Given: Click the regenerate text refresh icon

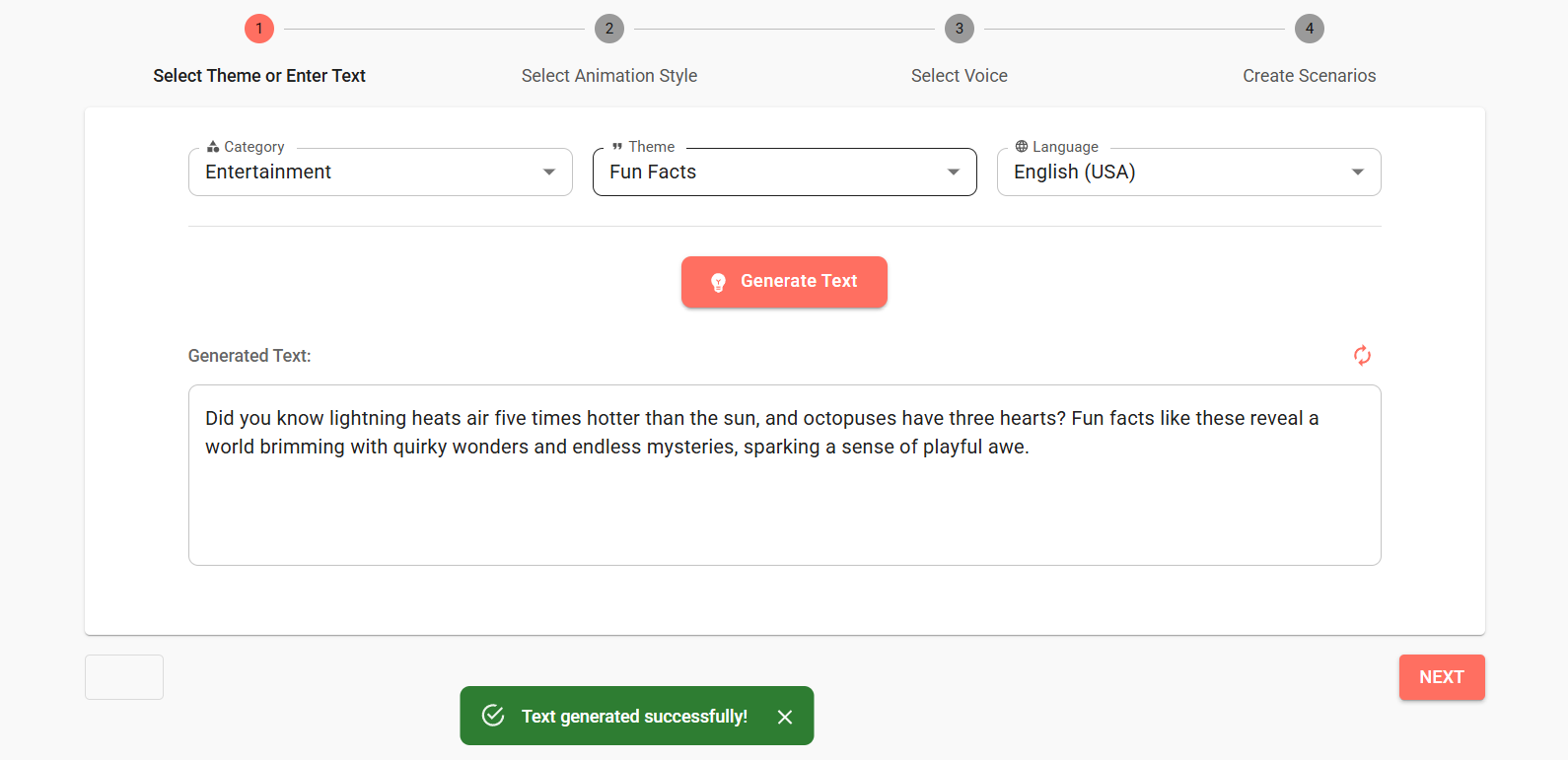Looking at the screenshot, I should (x=1362, y=356).
